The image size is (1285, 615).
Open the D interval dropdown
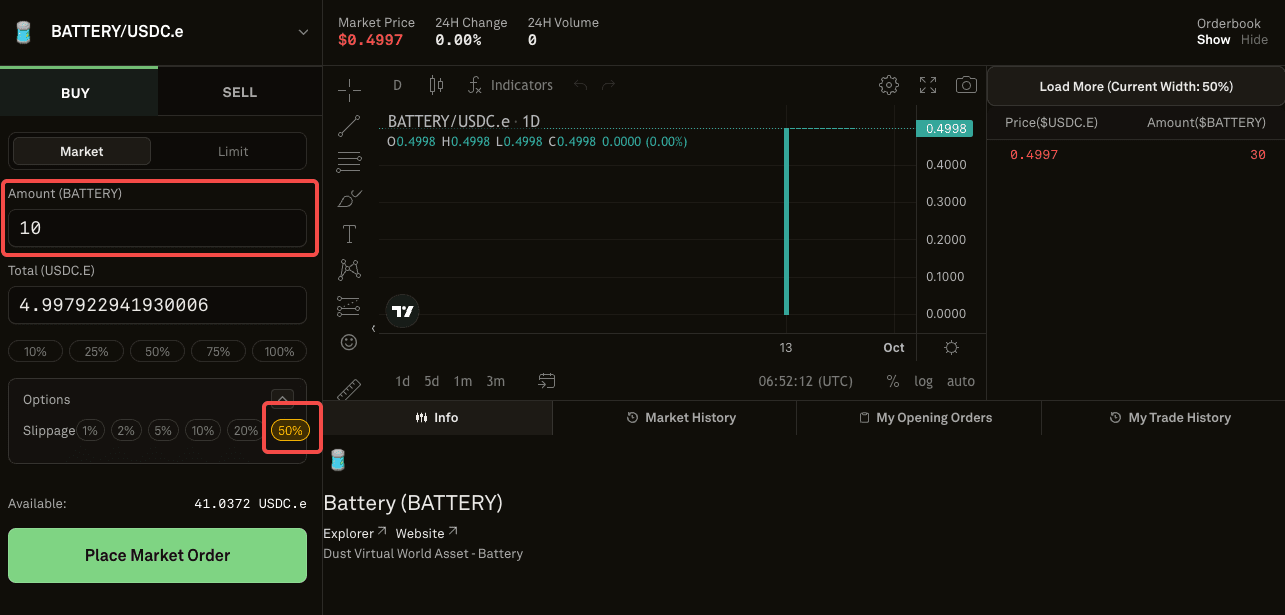397,85
